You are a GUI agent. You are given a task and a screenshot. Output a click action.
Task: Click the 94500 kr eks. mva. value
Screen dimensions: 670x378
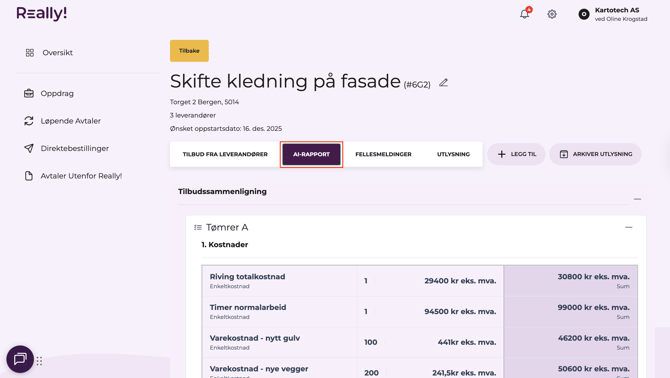click(x=460, y=312)
